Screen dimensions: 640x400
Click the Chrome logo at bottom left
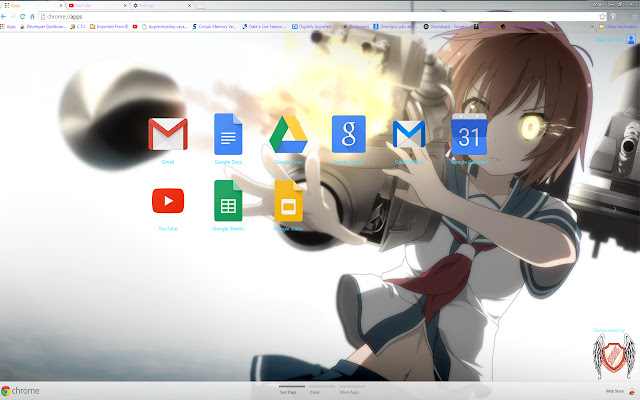click(20, 391)
